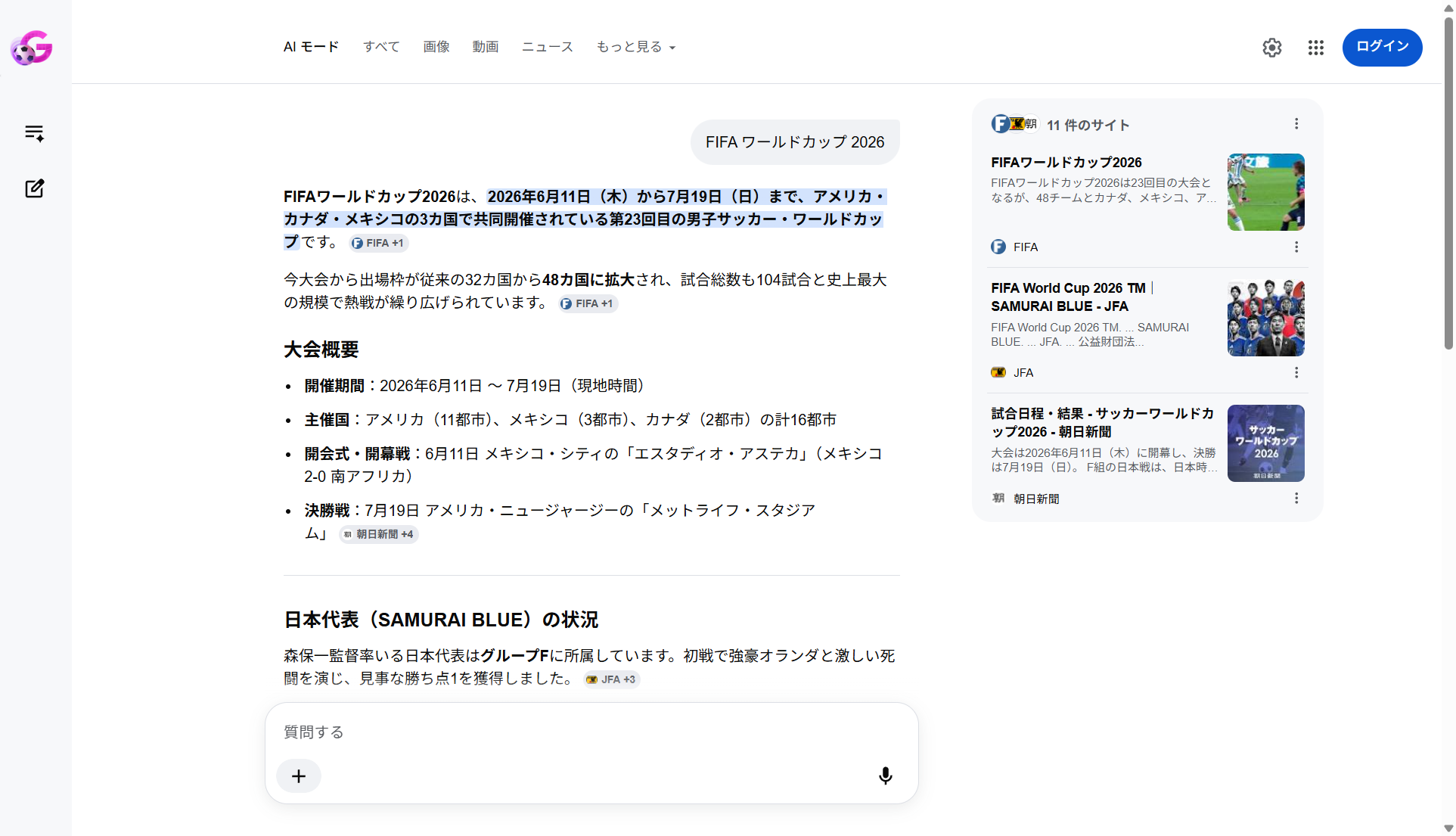Viewport: 1456px width, 836px height.
Task: Click FIFA +1 citation after first paragraph
Action: point(378,243)
